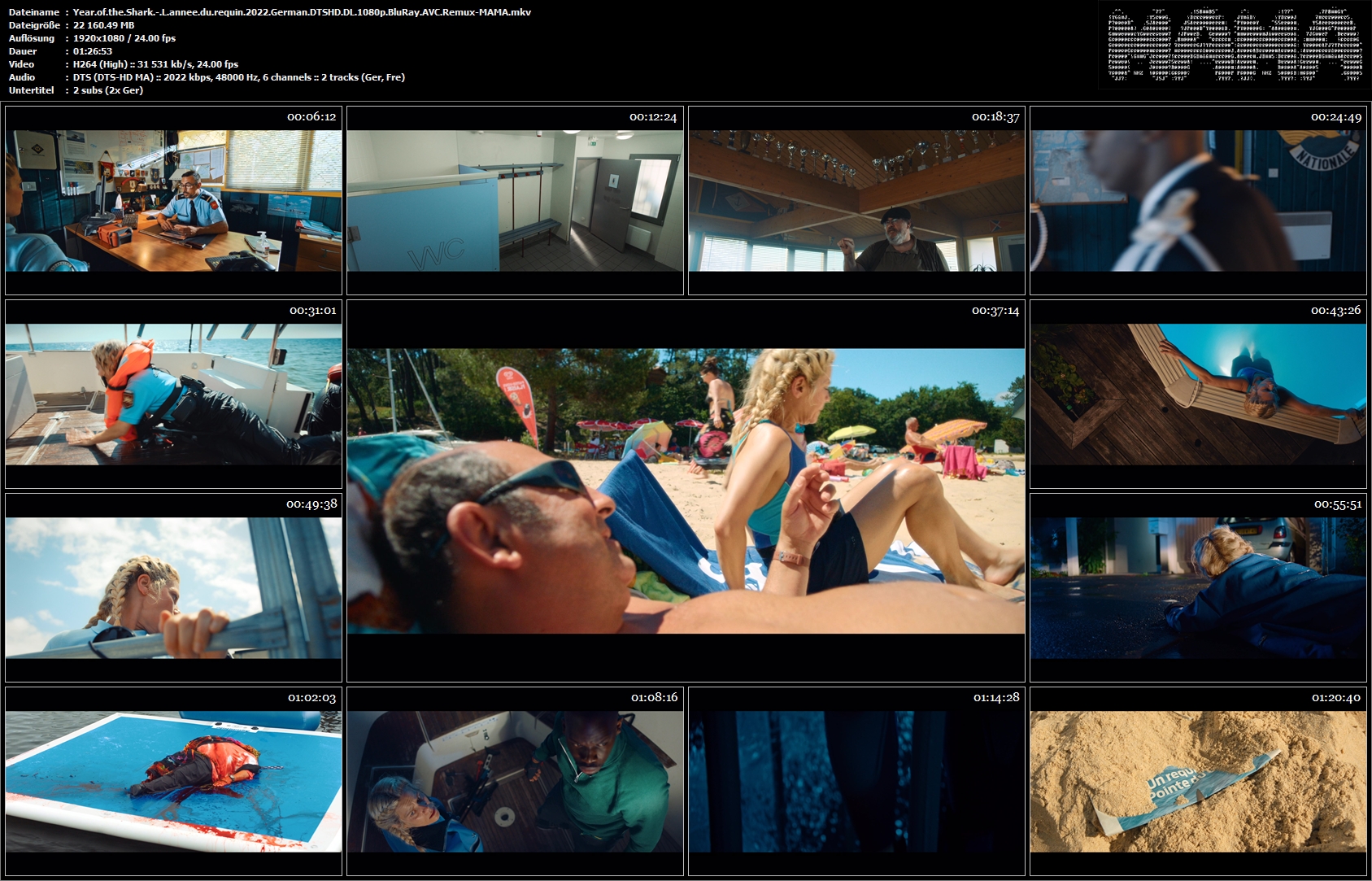
Task: Click the 'Dauer' label
Action: [x=23, y=51]
